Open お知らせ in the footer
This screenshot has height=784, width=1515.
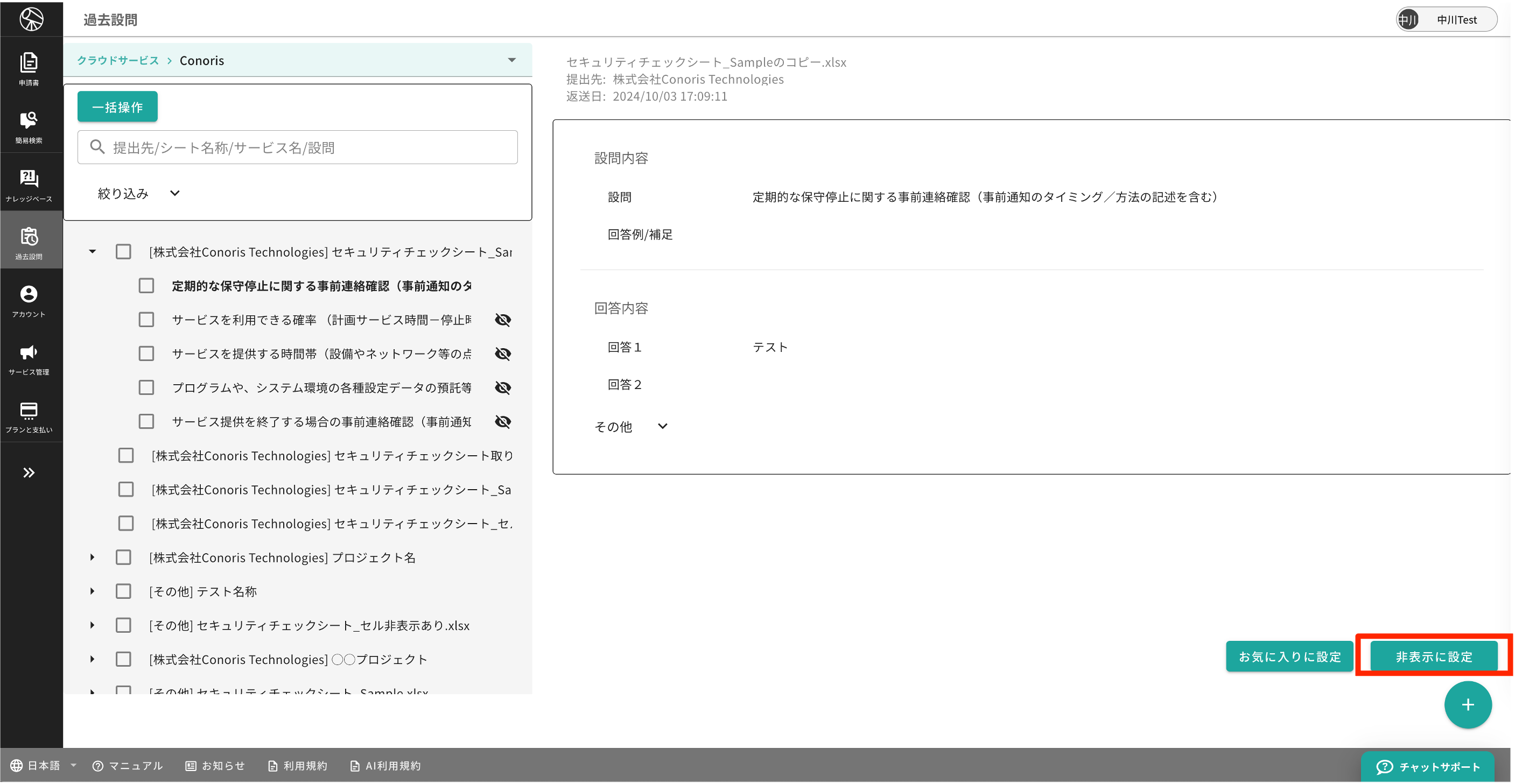tap(223, 766)
